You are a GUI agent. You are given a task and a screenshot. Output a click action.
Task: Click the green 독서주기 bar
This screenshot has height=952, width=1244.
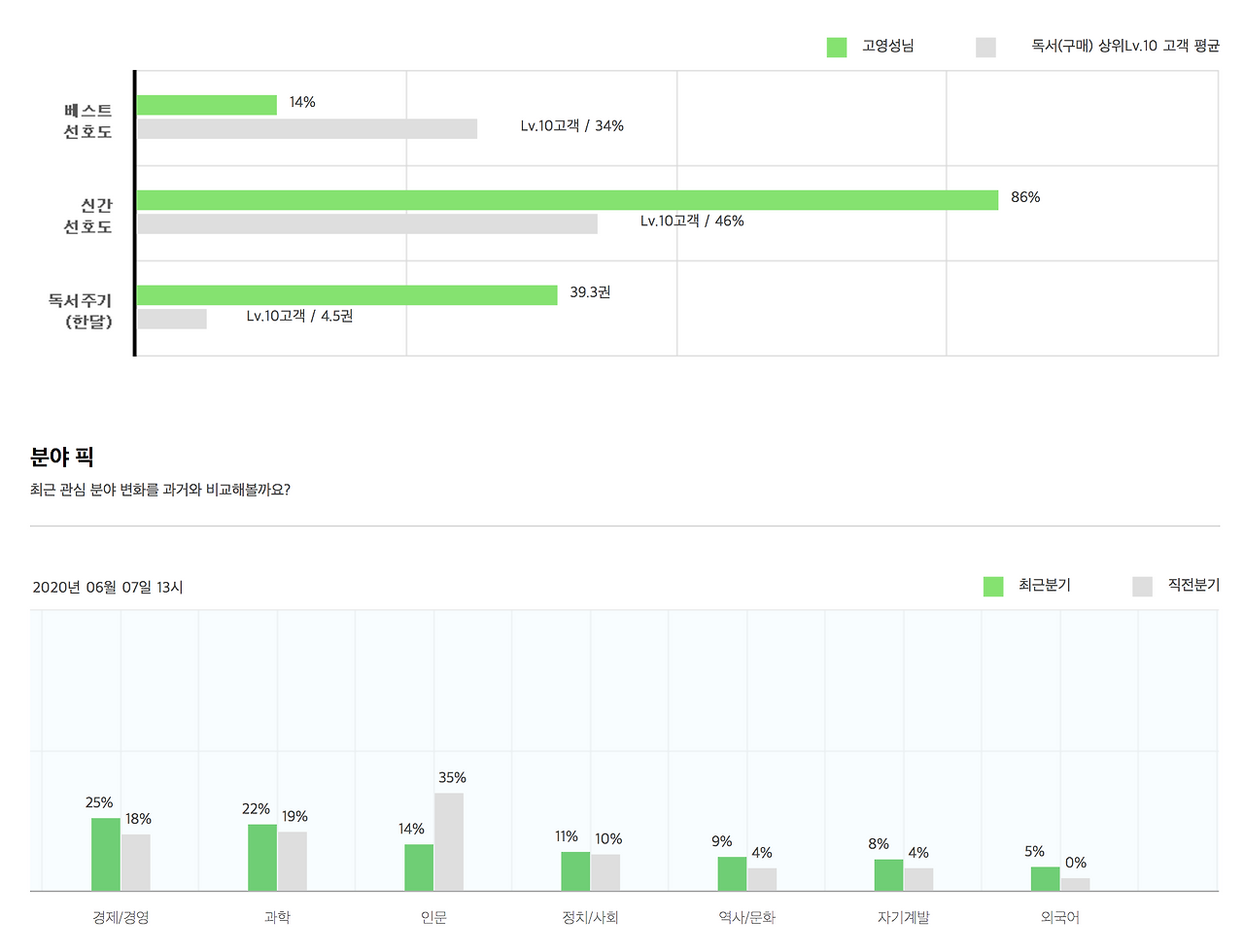(x=347, y=295)
